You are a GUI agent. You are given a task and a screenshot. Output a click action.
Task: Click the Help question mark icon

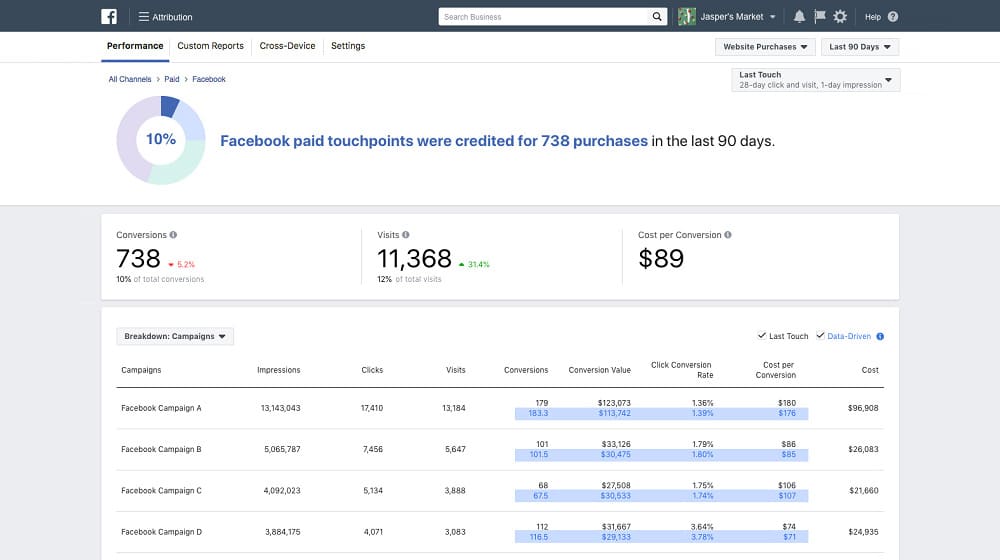893,17
